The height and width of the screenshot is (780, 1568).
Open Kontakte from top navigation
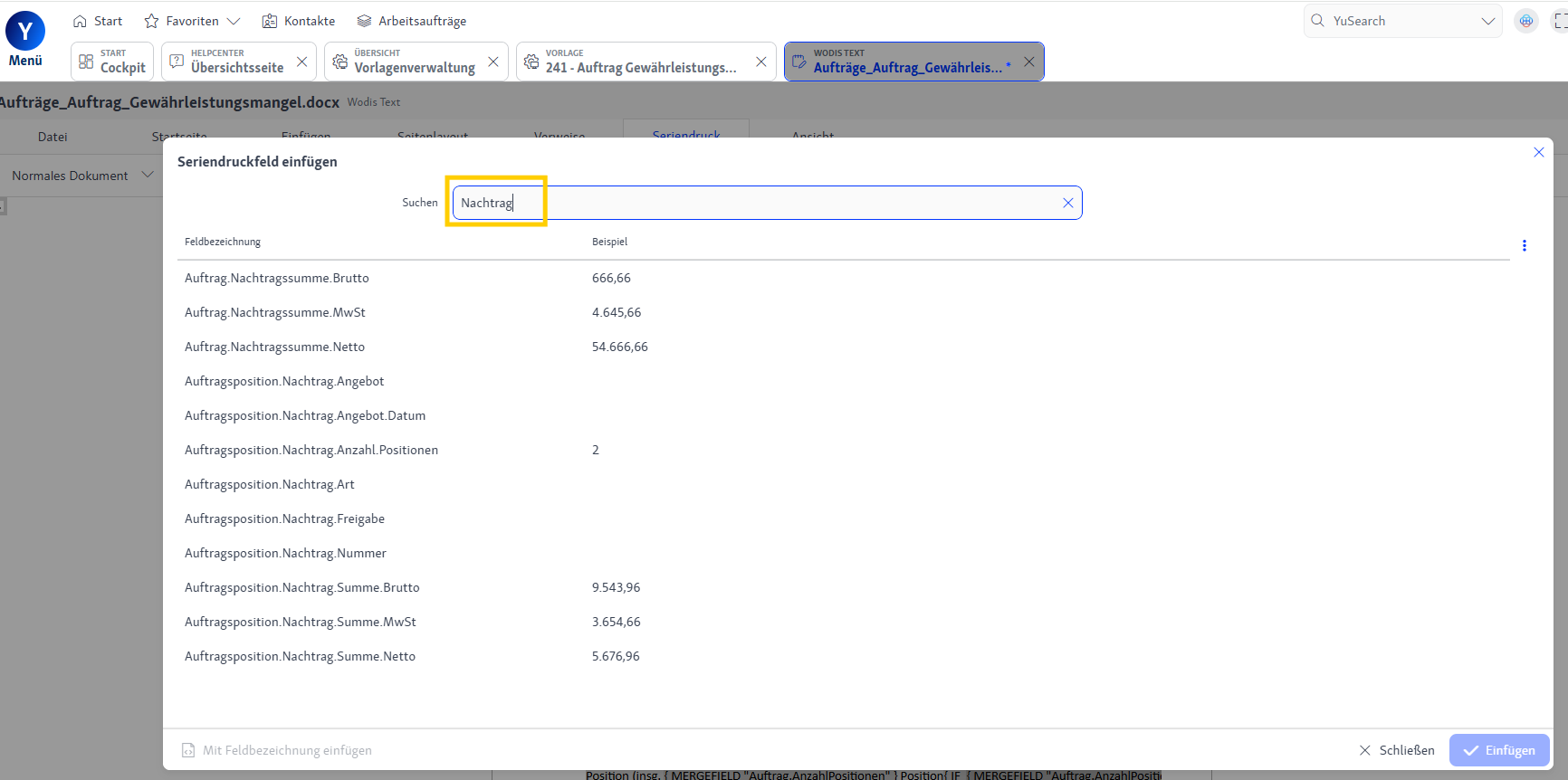pos(299,21)
